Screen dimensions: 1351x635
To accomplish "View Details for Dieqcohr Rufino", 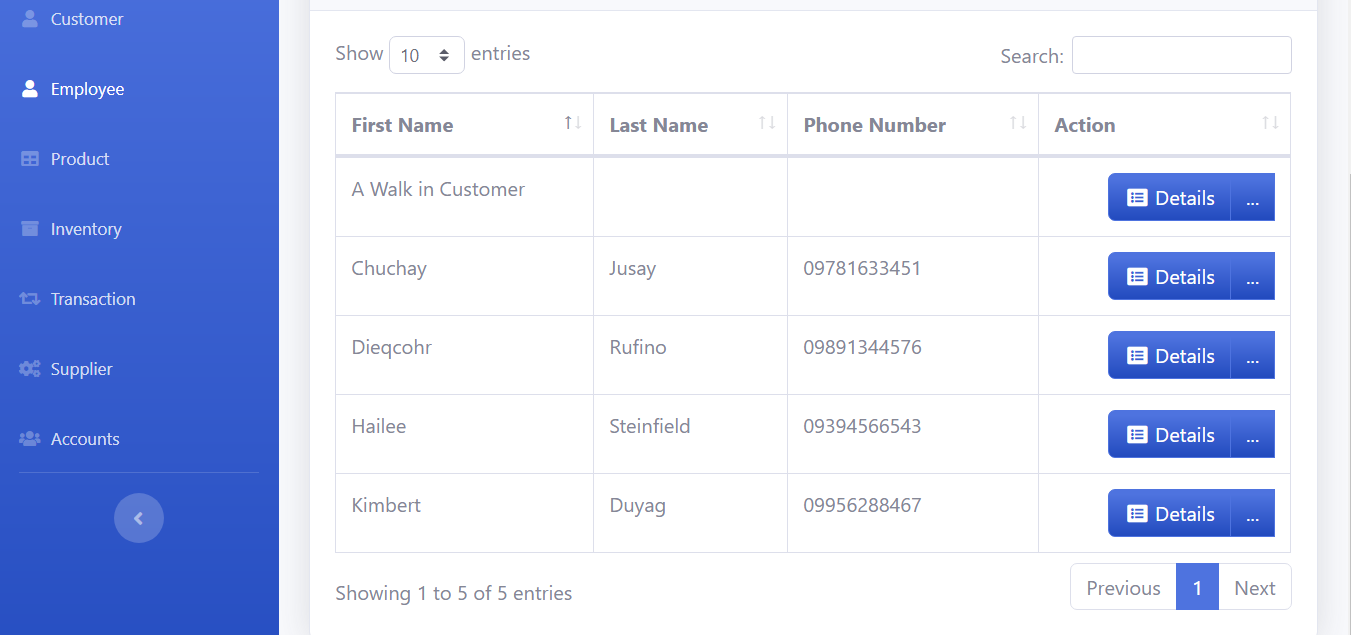I will point(1169,356).
